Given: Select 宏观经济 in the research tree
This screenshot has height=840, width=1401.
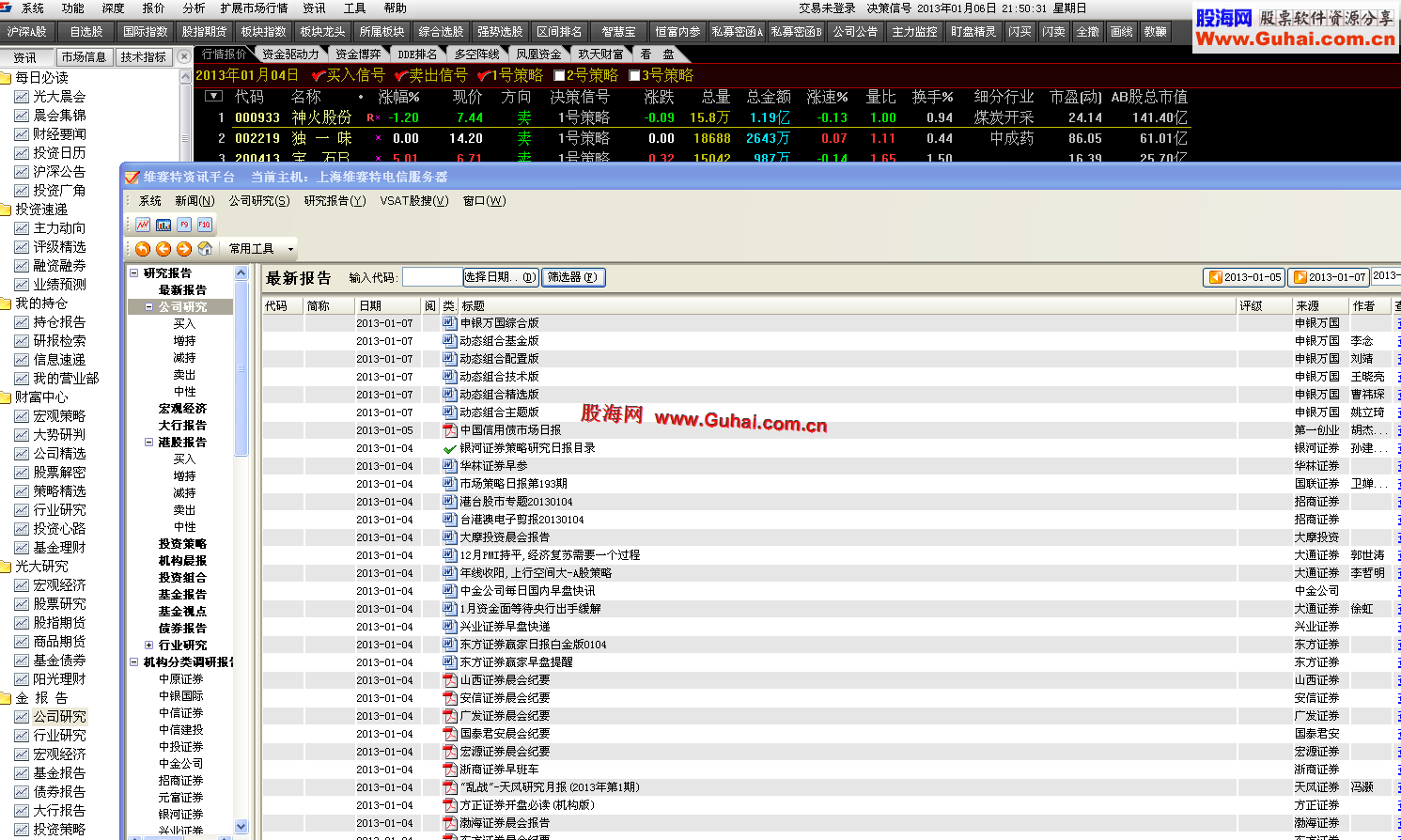Looking at the screenshot, I should [182, 409].
